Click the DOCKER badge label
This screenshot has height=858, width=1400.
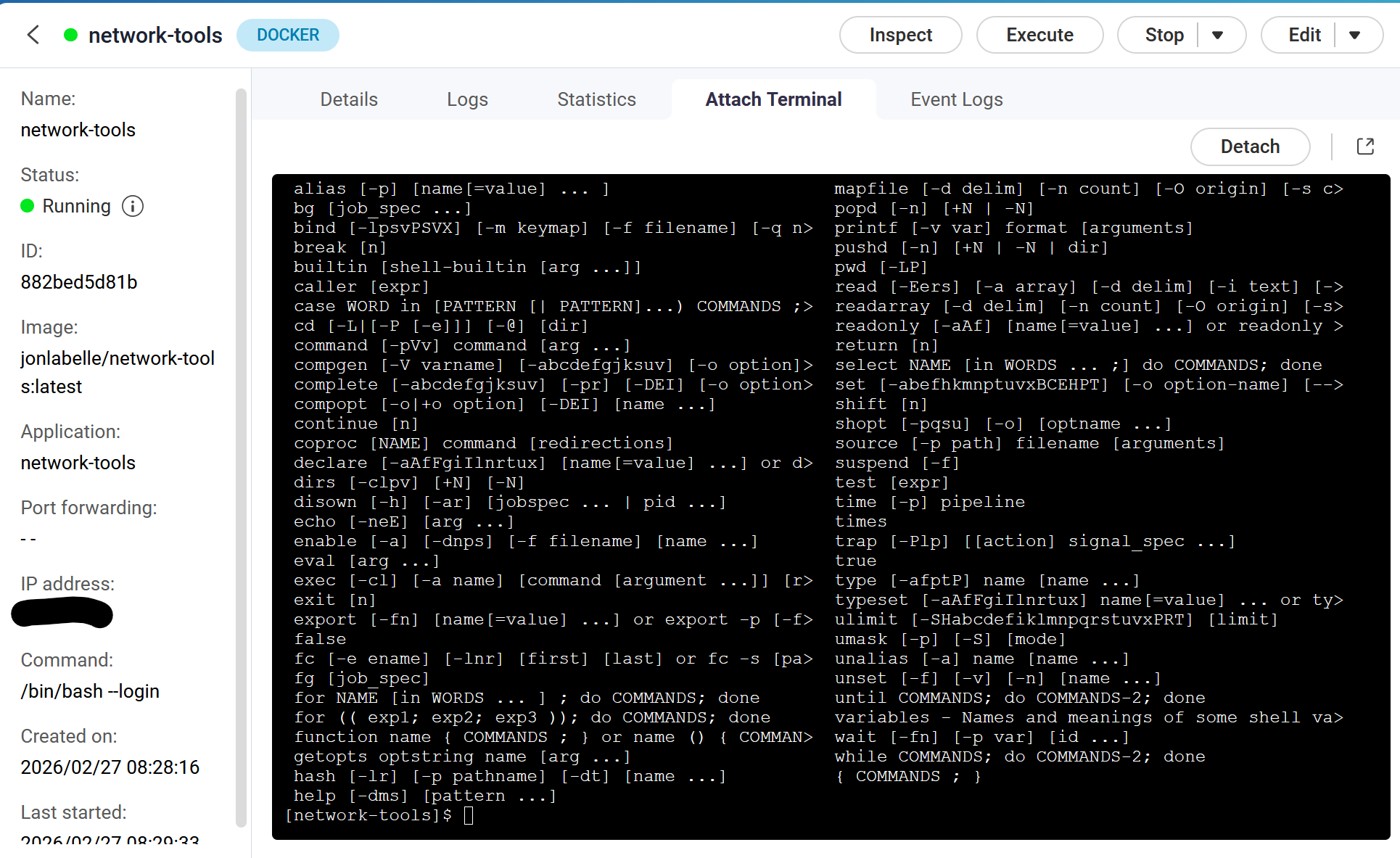click(x=287, y=35)
